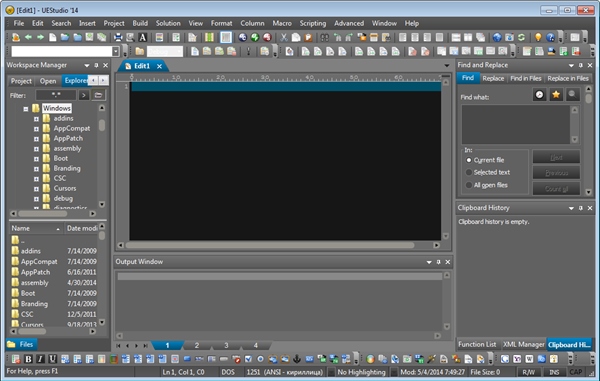Click the blue help question mark icon
The width and height of the screenshot is (600, 381).
click(x=550, y=37)
